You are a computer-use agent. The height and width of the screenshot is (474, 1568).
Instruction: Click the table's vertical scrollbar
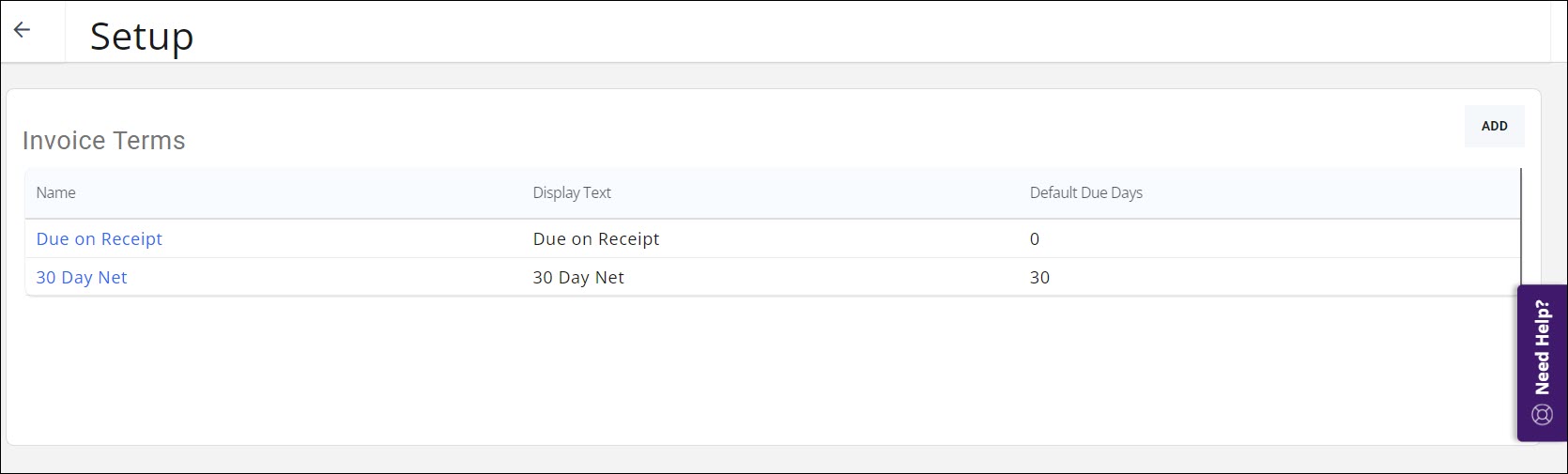(x=1520, y=225)
